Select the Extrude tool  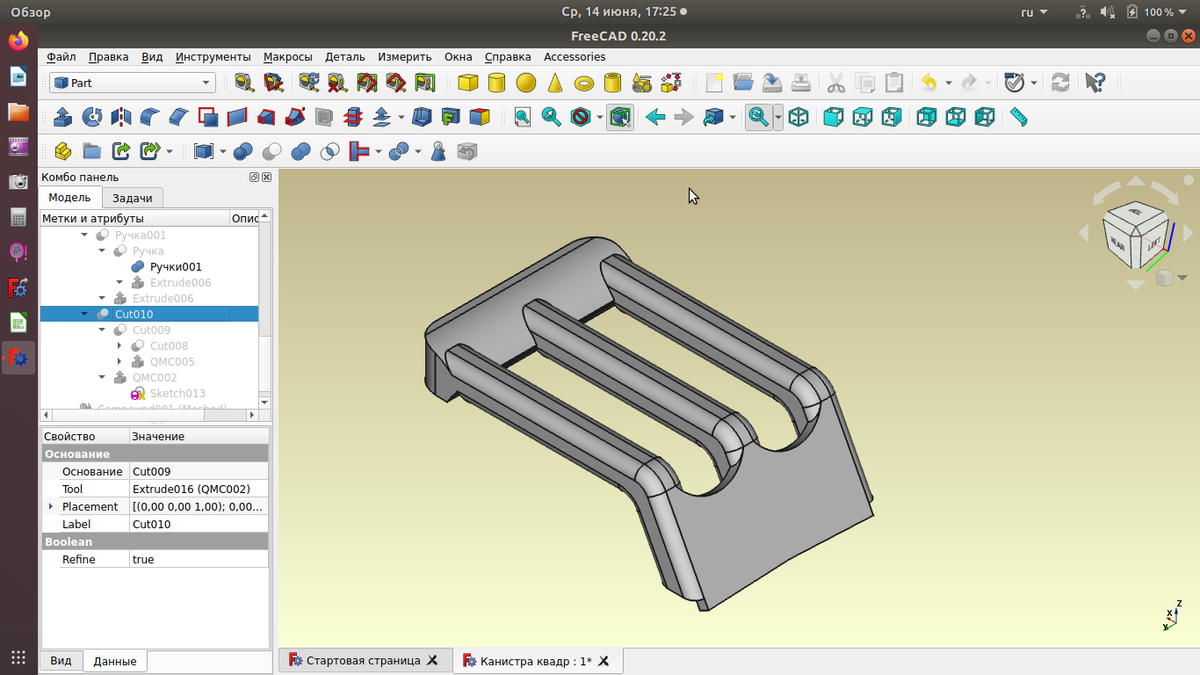click(62, 117)
